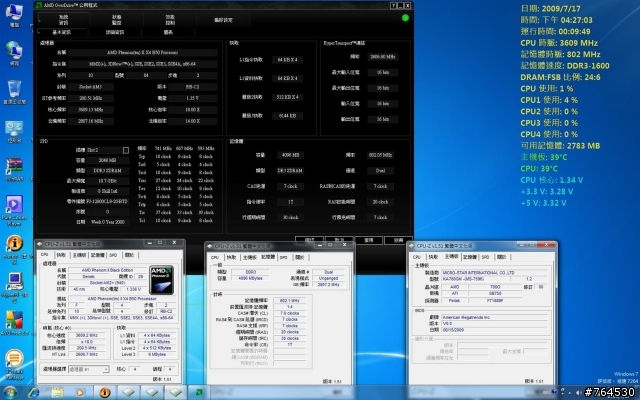
Task: Open 記憶體 tab in the left CPU-Z window
Action: coord(98,255)
